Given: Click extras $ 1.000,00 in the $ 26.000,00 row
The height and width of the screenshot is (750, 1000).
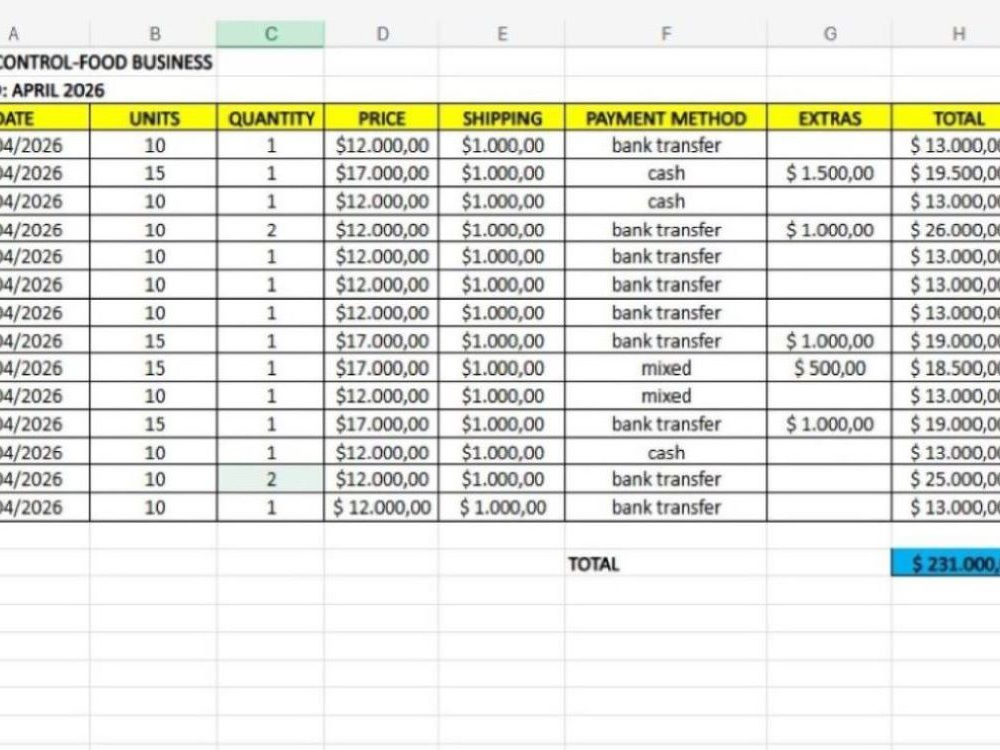Looking at the screenshot, I should point(829,229).
